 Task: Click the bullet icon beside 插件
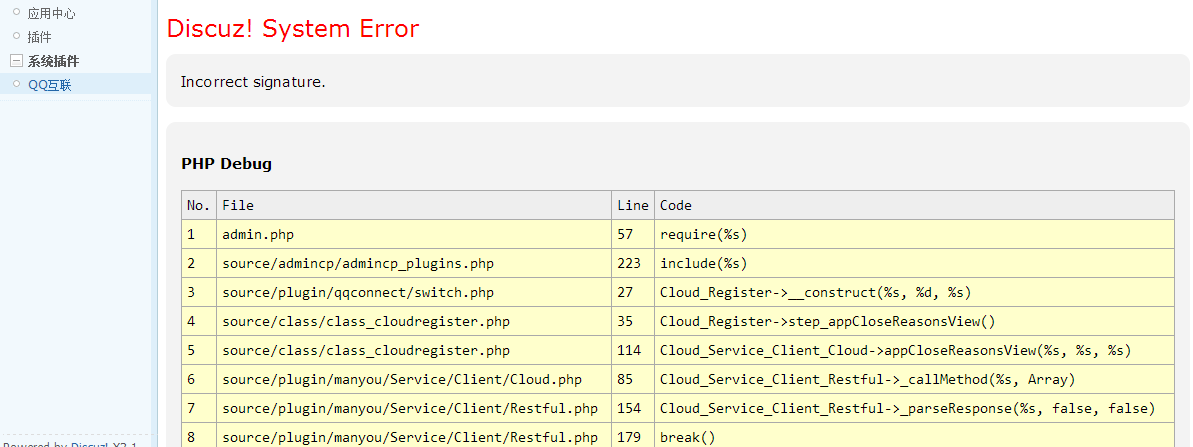point(16,36)
